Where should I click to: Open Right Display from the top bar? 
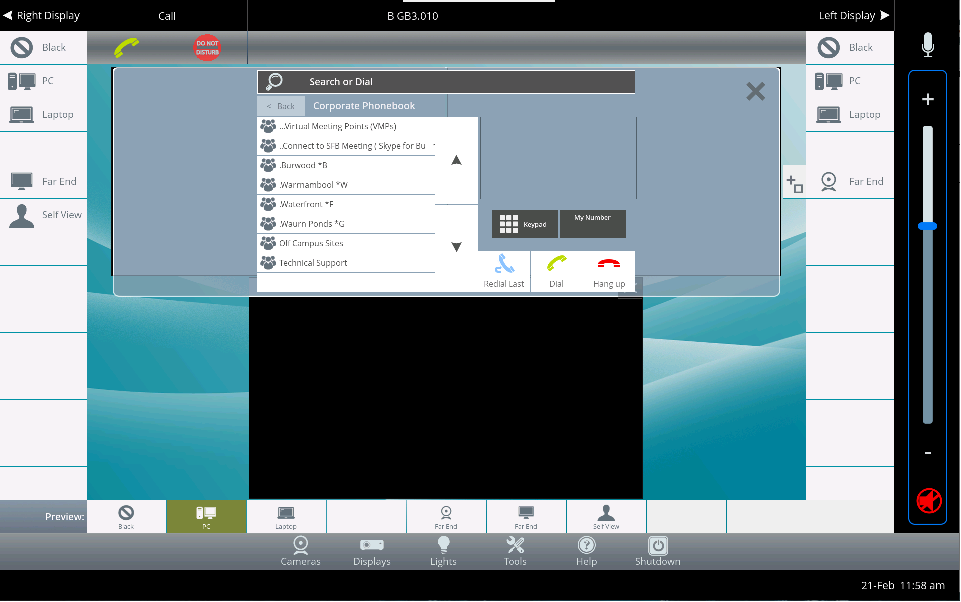pos(42,15)
